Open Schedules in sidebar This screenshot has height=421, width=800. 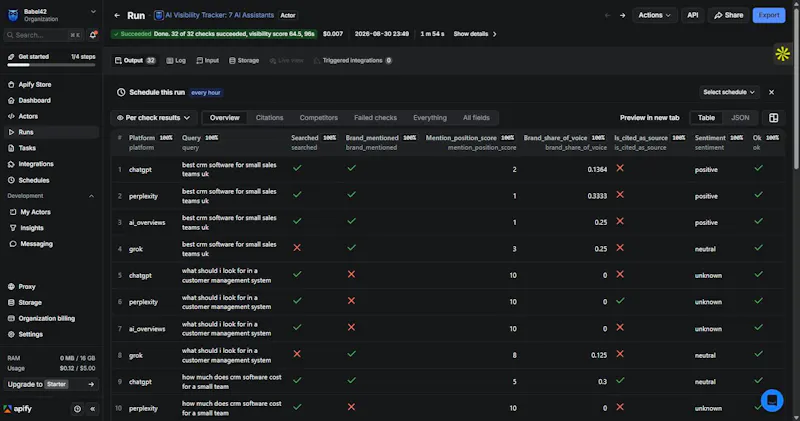50,180
